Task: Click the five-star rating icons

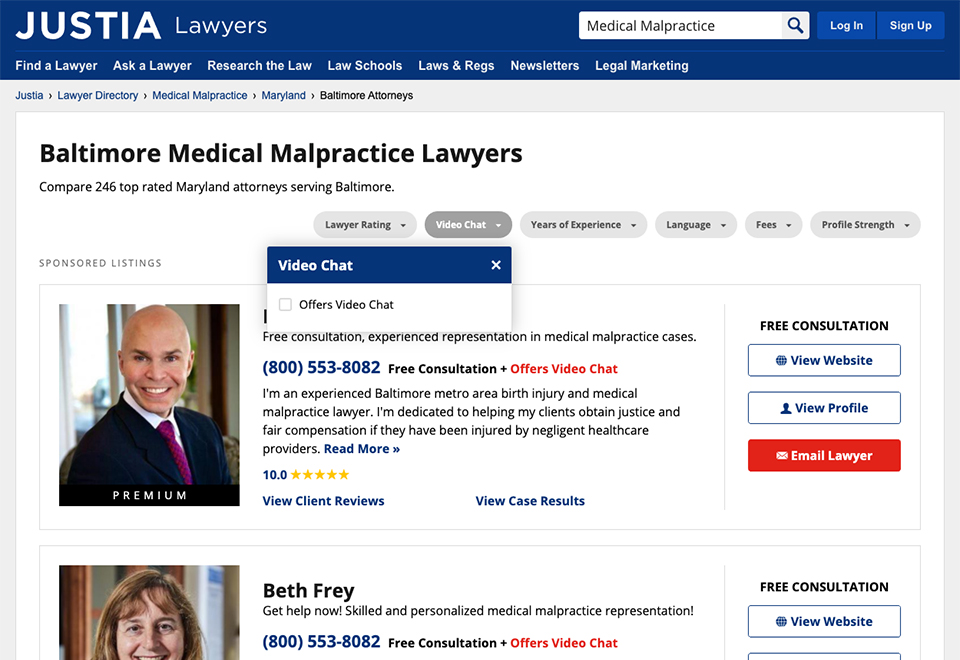Action: click(320, 475)
